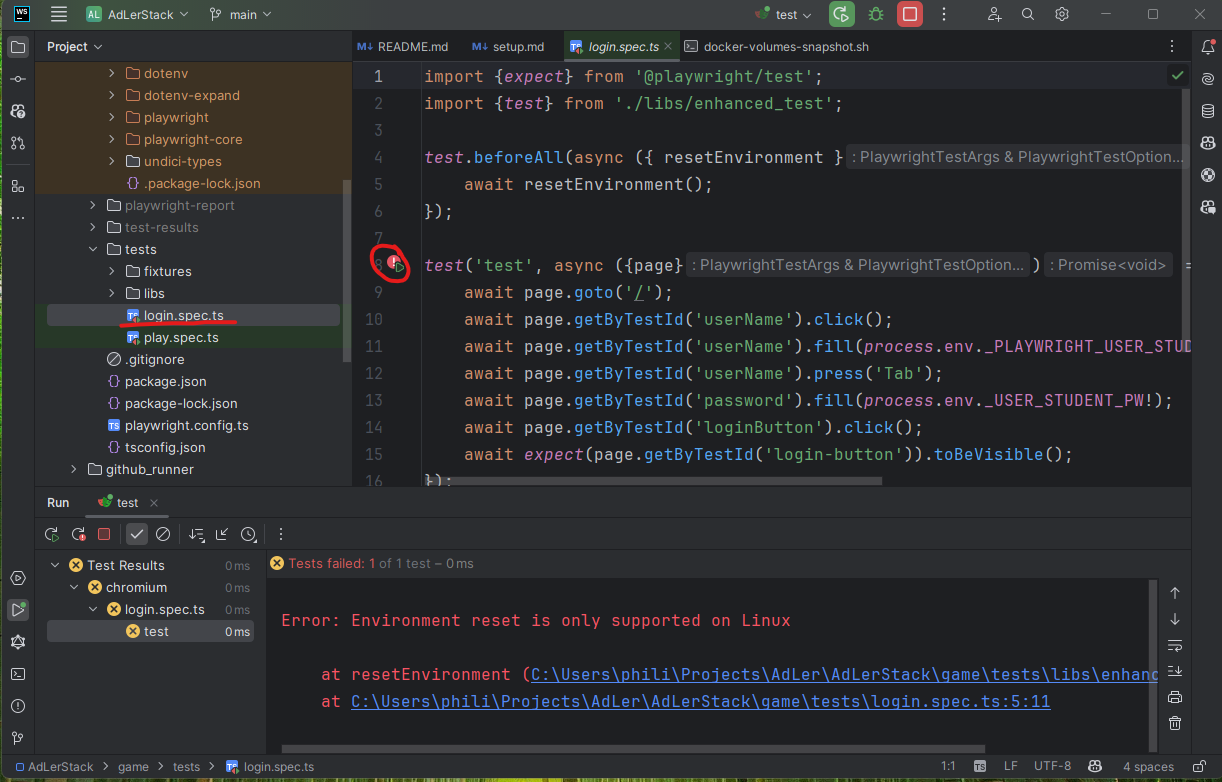Collapse the chromium node in test results
1222x782 pixels.
(x=75, y=588)
